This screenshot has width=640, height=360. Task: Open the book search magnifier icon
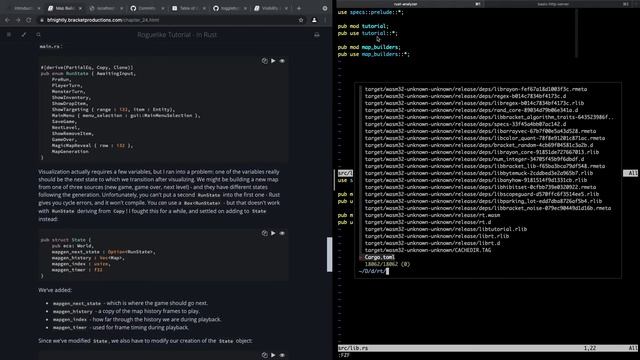(x=38, y=35)
